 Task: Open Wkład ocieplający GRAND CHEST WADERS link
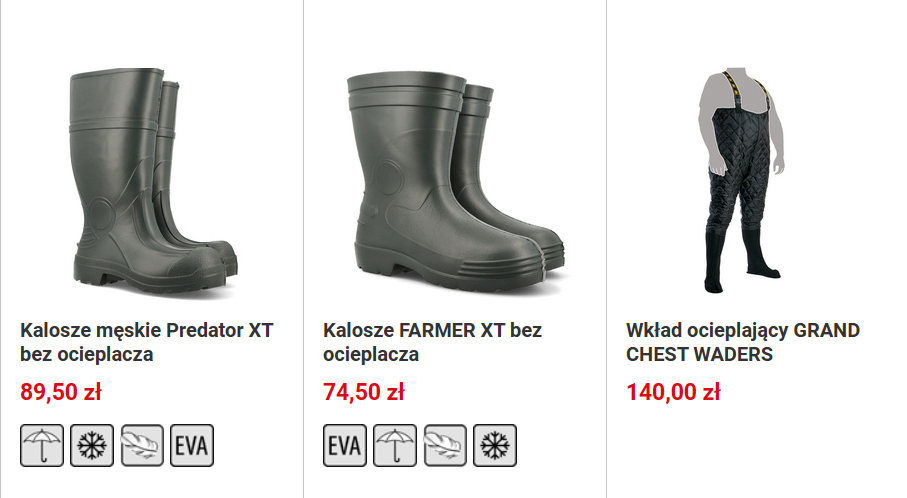point(743,342)
